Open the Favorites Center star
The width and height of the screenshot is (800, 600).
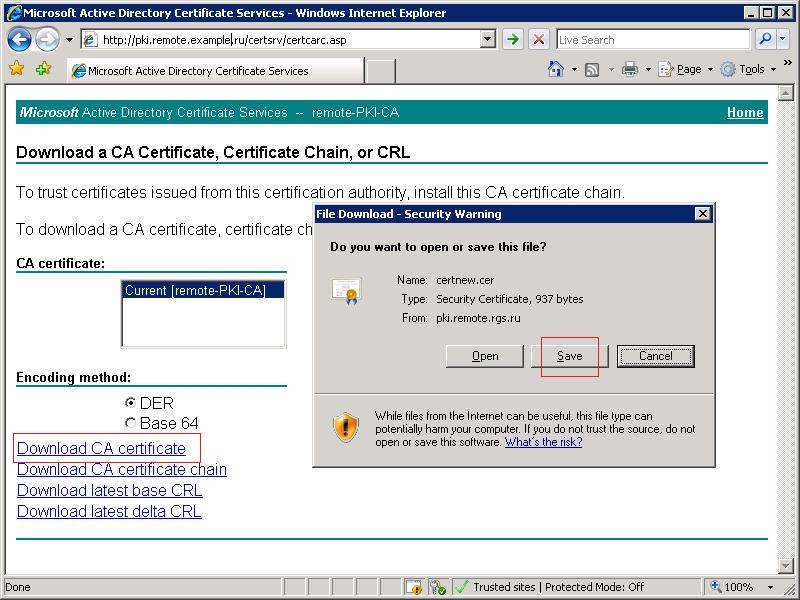tap(17, 68)
